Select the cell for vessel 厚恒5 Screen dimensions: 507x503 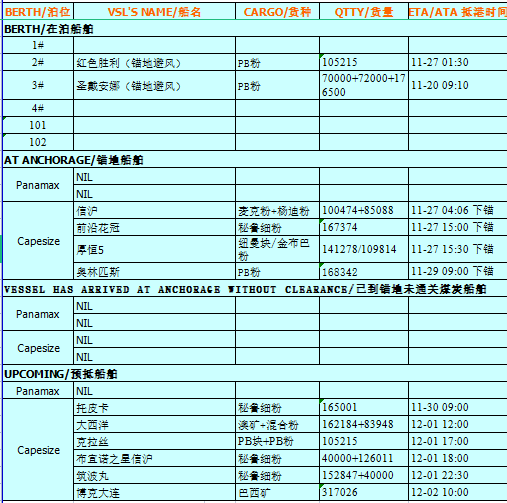(x=154, y=249)
